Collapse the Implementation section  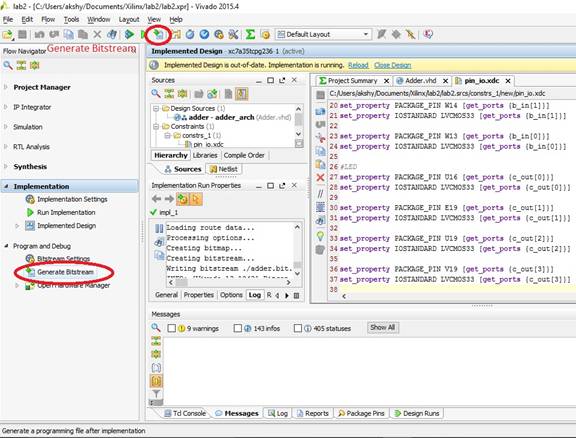(6, 186)
